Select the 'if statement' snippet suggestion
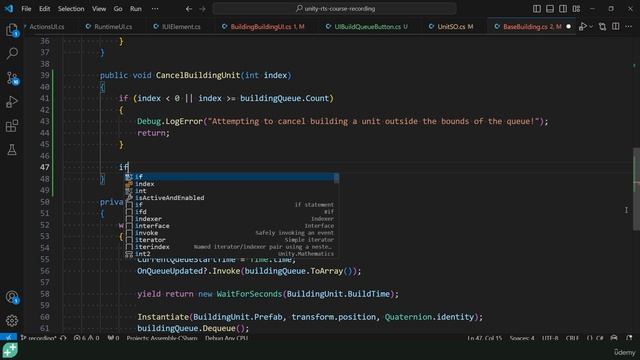Viewport: 640px width, 360px height. point(231,204)
